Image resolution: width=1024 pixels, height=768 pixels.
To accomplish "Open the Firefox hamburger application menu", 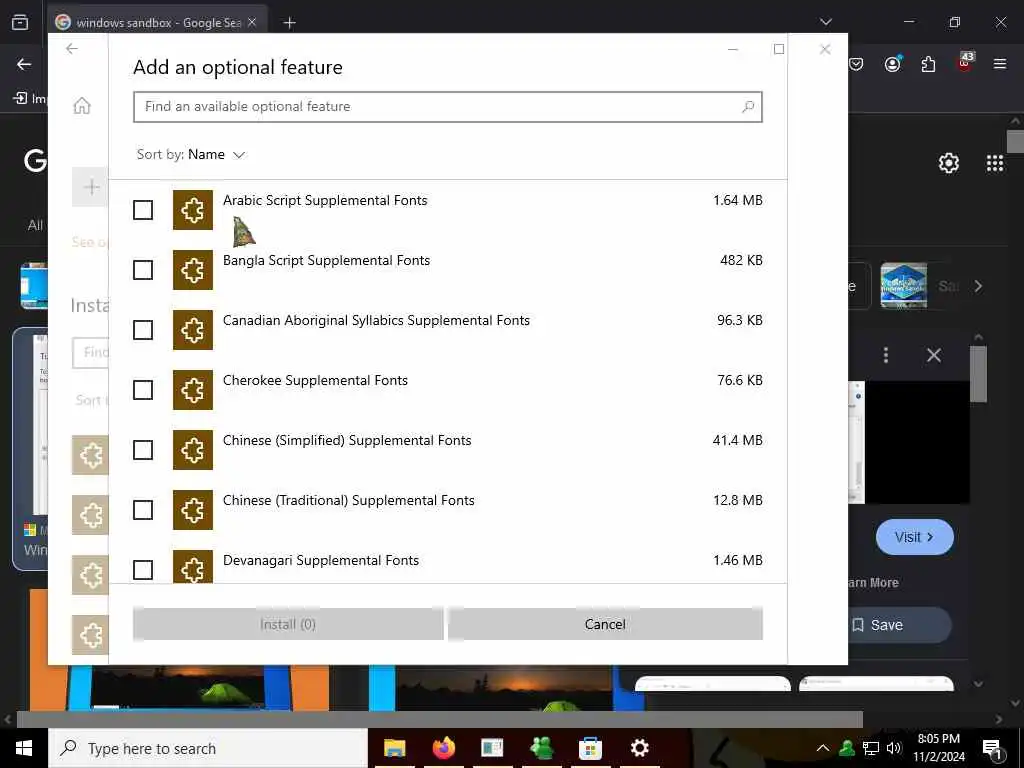I will pyautogui.click(x=1000, y=64).
